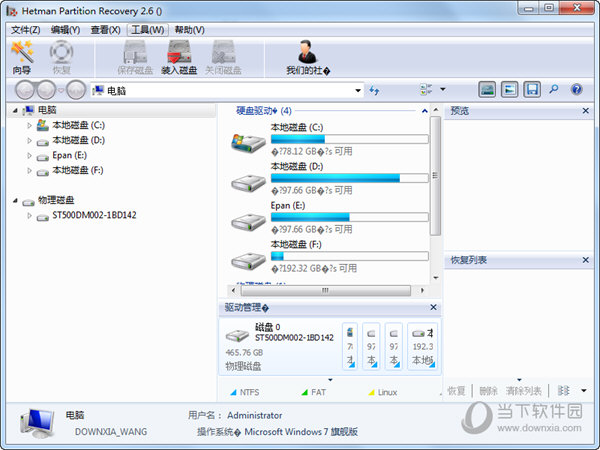The width and height of the screenshot is (600, 450).
Task: Click the FAT legend entry
Action: 314,392
